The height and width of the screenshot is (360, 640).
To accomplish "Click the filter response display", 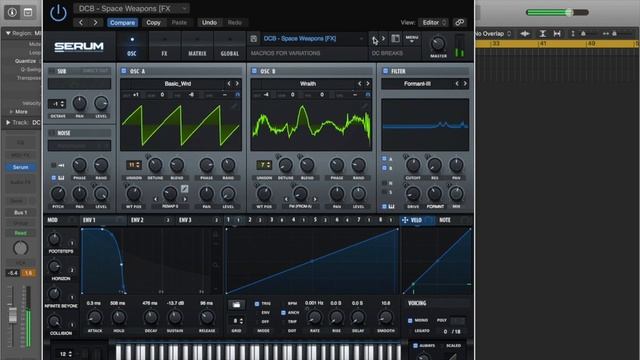I will coord(425,124).
